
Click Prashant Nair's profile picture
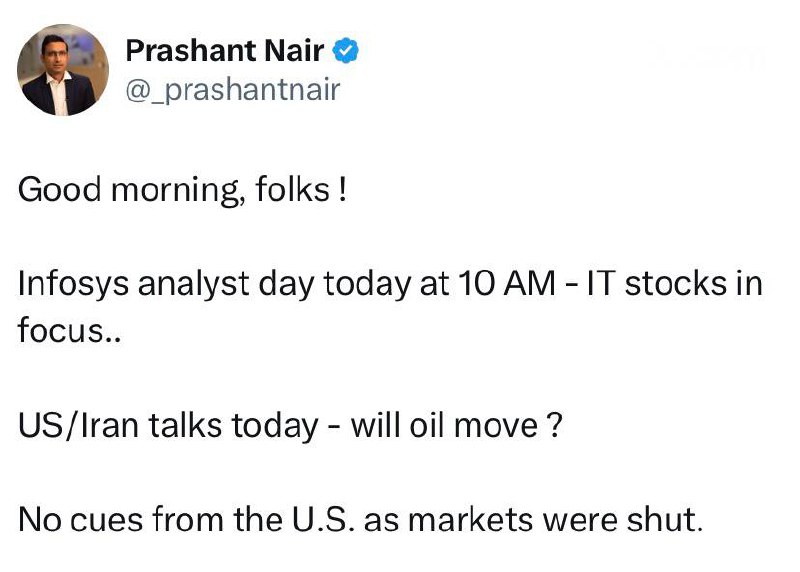(x=63, y=70)
